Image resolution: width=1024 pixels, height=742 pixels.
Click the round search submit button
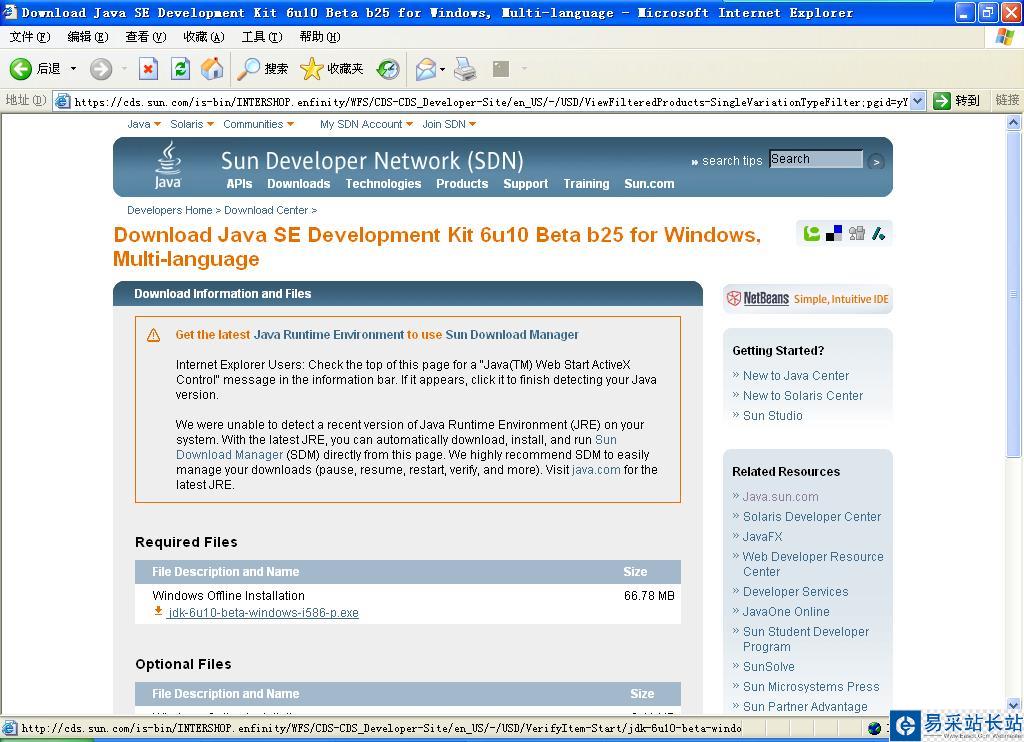(x=876, y=161)
